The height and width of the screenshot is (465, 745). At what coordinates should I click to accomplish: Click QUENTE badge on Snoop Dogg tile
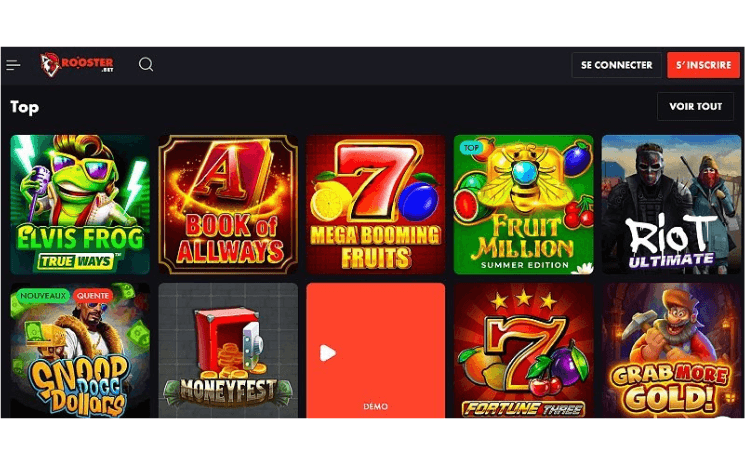(93, 296)
